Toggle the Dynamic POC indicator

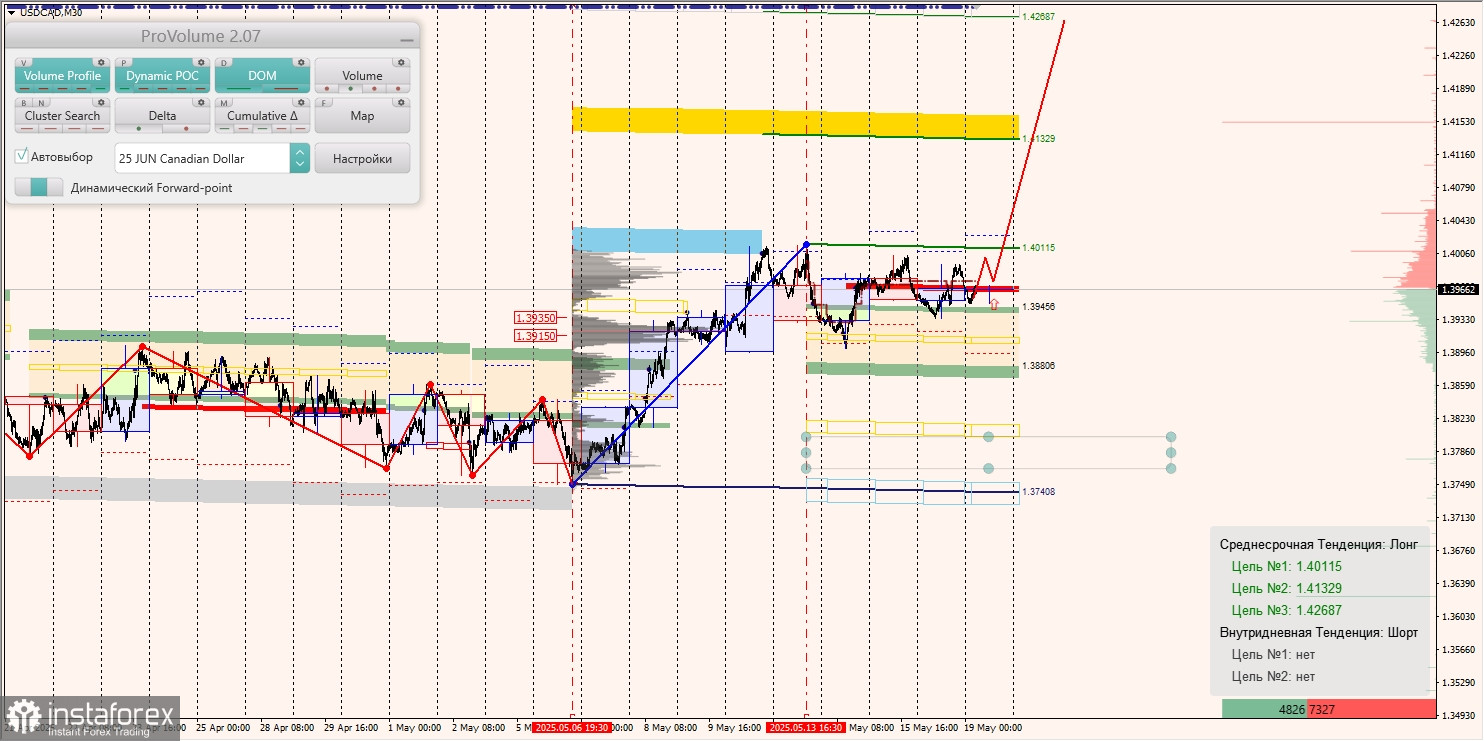pos(162,75)
